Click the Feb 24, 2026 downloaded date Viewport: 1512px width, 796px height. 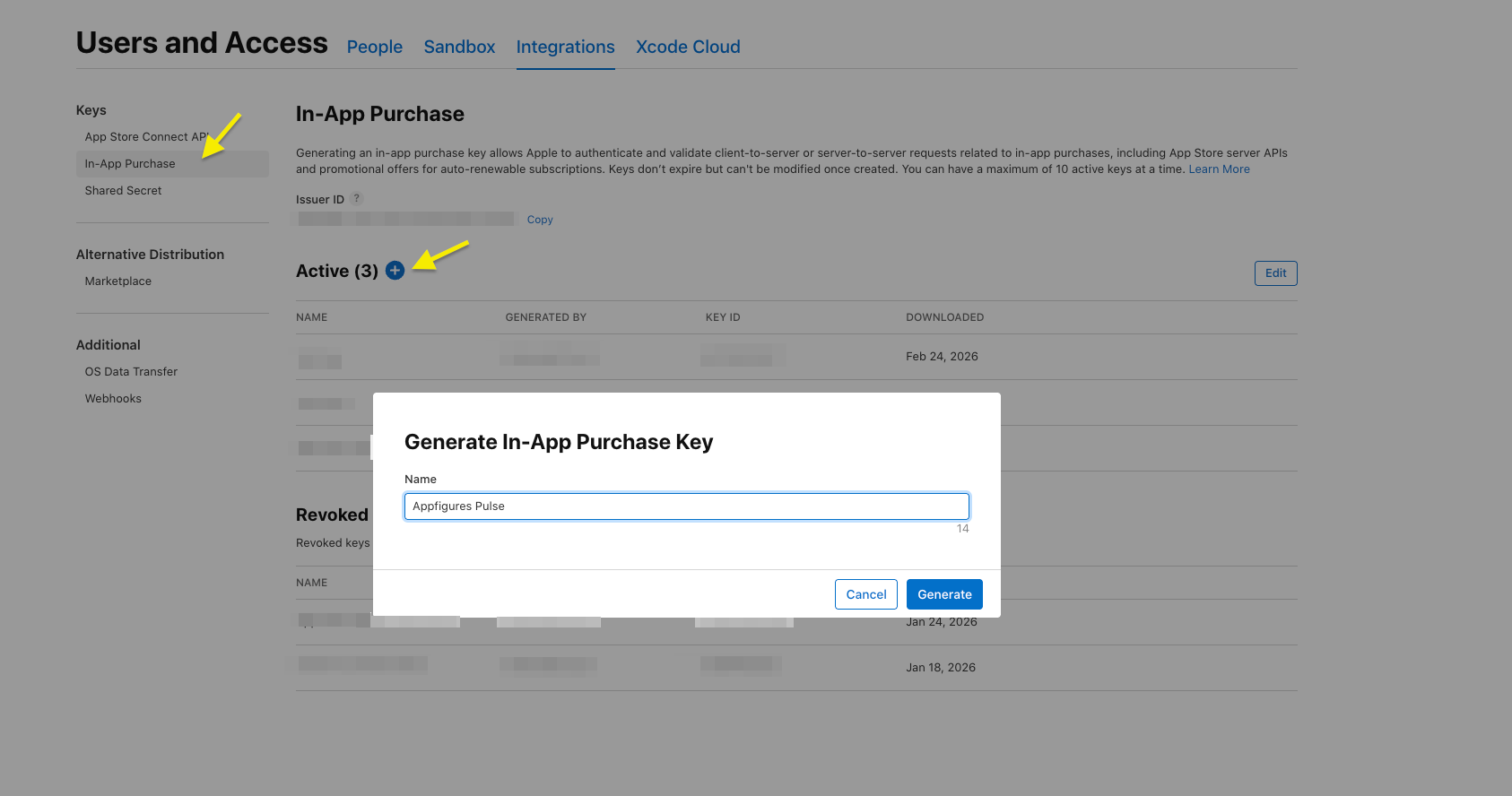[x=942, y=357]
